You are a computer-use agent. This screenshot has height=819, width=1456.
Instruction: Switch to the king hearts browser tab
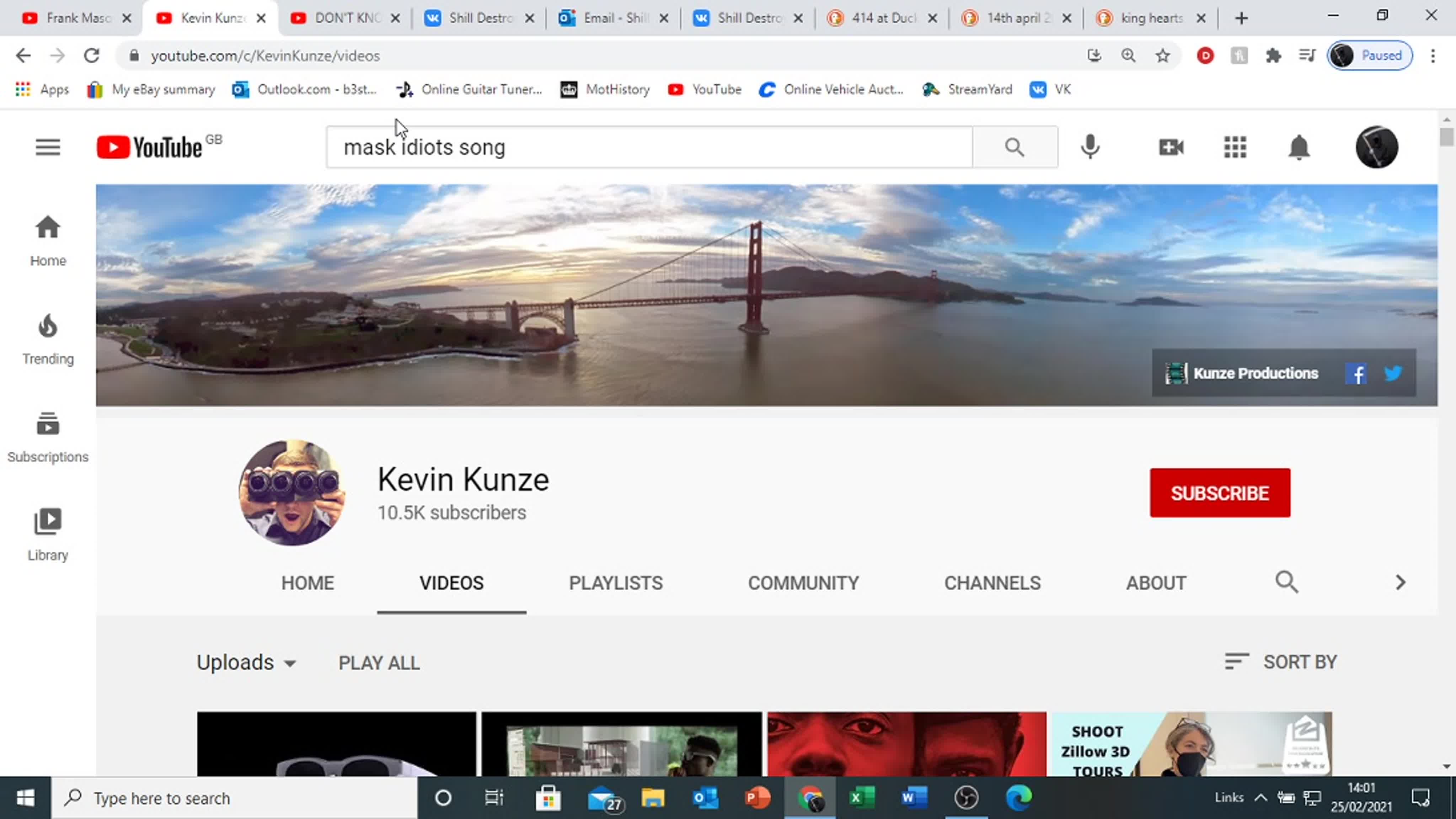click(1151, 18)
